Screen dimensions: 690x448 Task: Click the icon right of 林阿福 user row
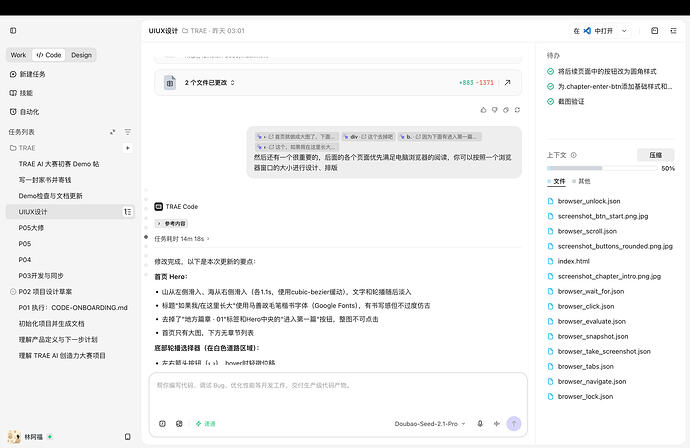128,437
